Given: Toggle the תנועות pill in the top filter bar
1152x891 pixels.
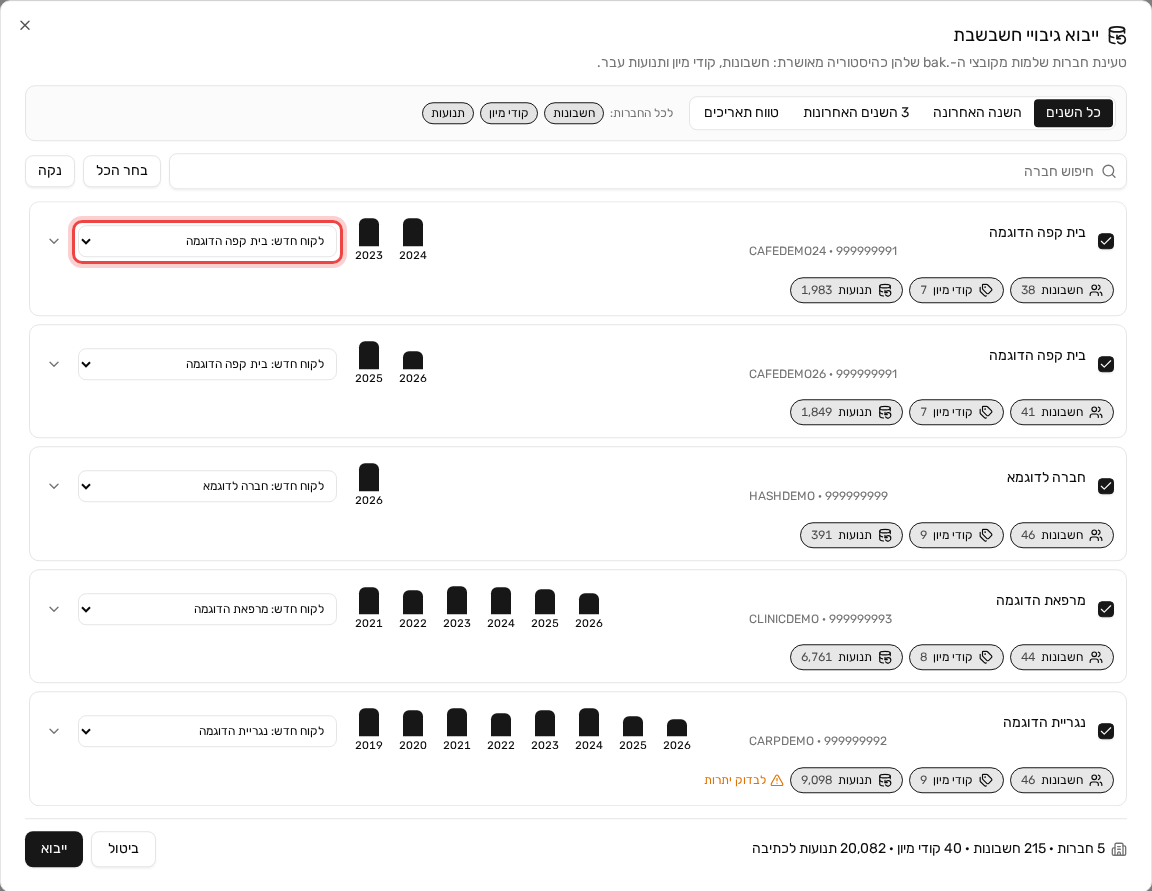Looking at the screenshot, I should (447, 113).
